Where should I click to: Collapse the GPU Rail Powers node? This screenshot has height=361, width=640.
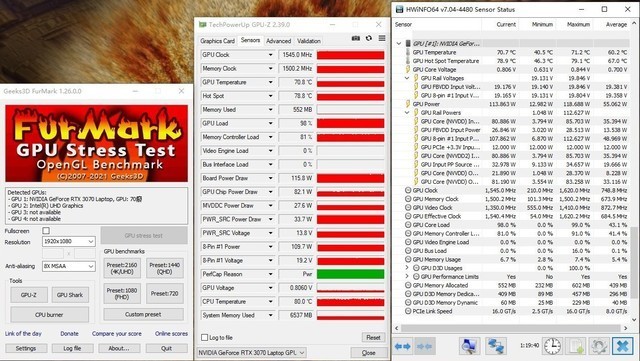(407, 112)
